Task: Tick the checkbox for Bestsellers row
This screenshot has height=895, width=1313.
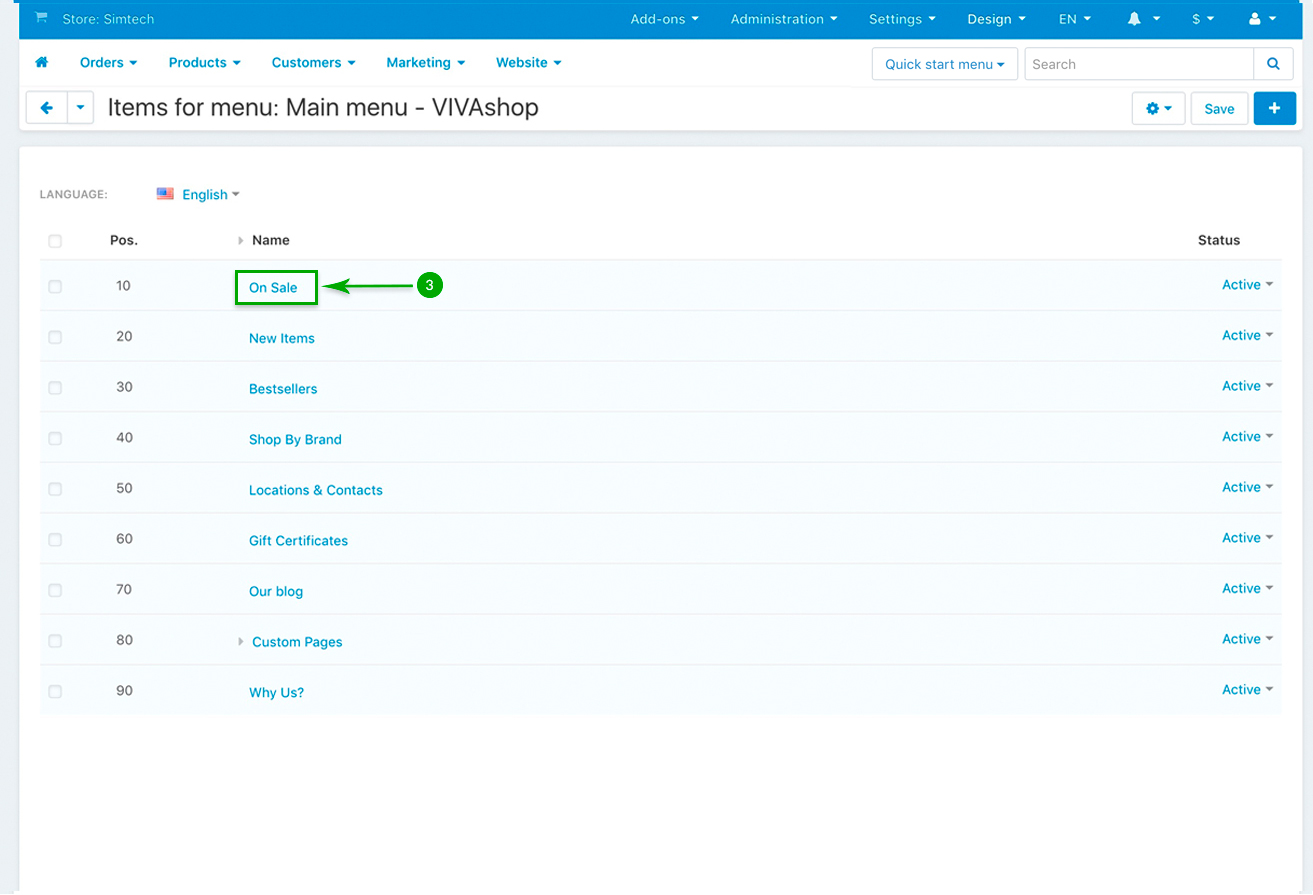Action: tap(55, 388)
